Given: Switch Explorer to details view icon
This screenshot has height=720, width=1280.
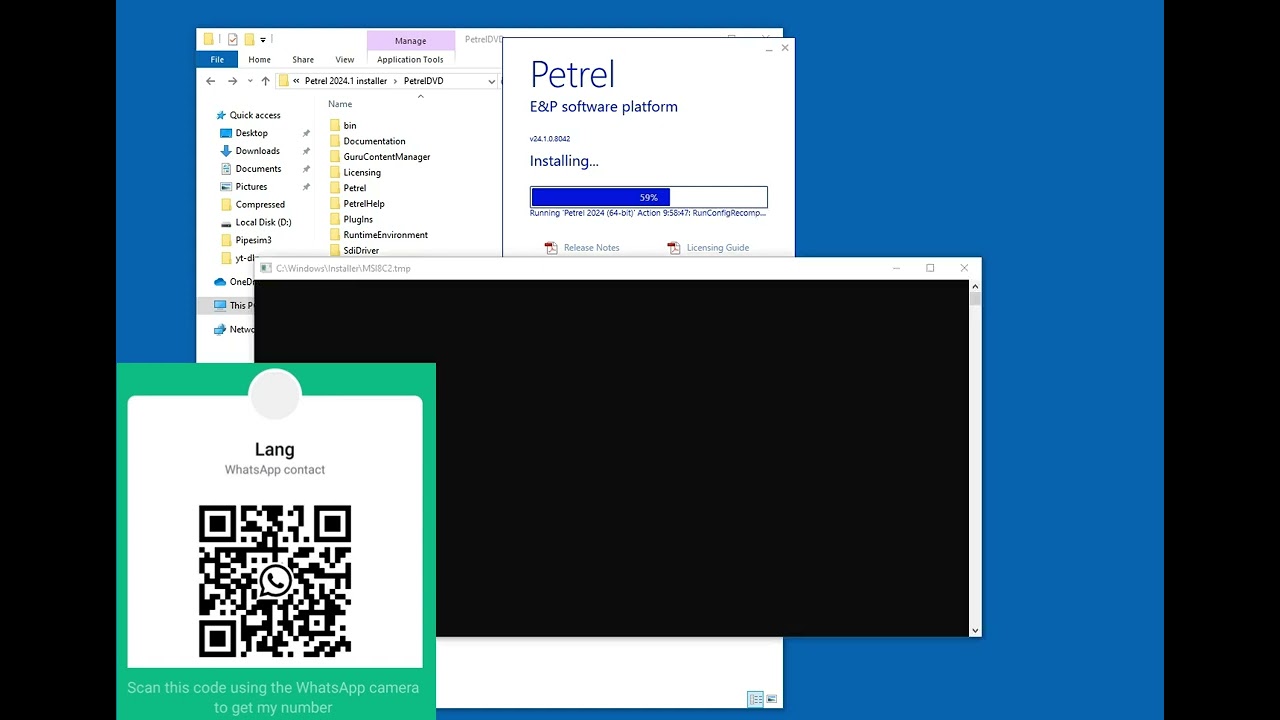Looking at the screenshot, I should coord(755,699).
